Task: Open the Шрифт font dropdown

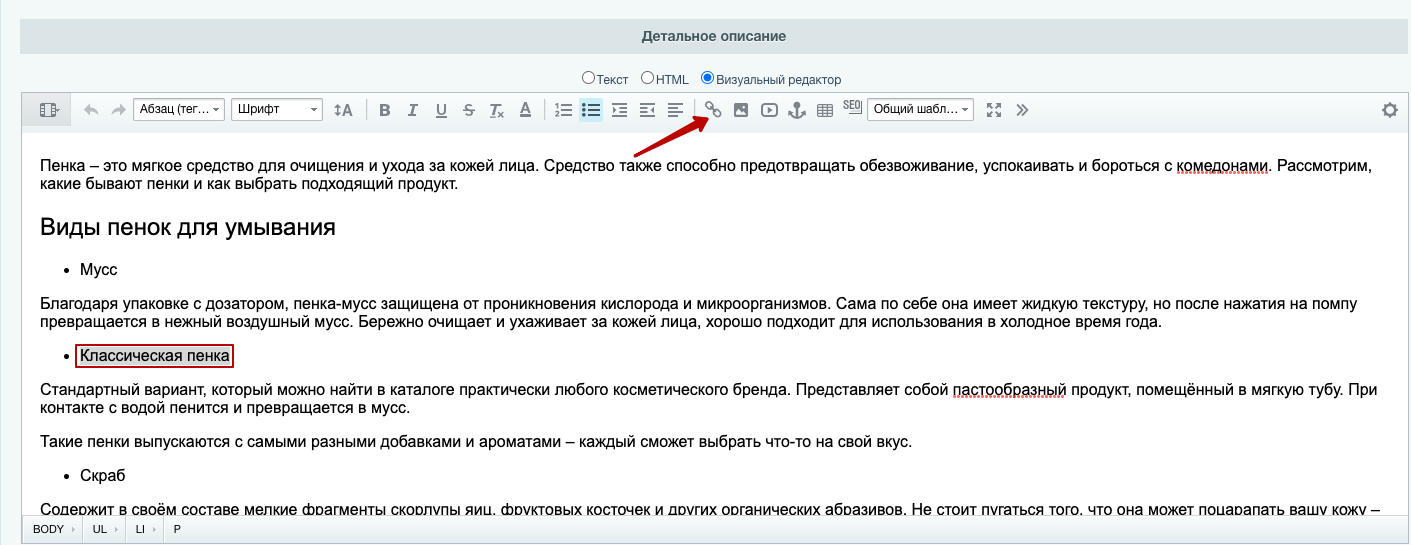Action: point(276,110)
